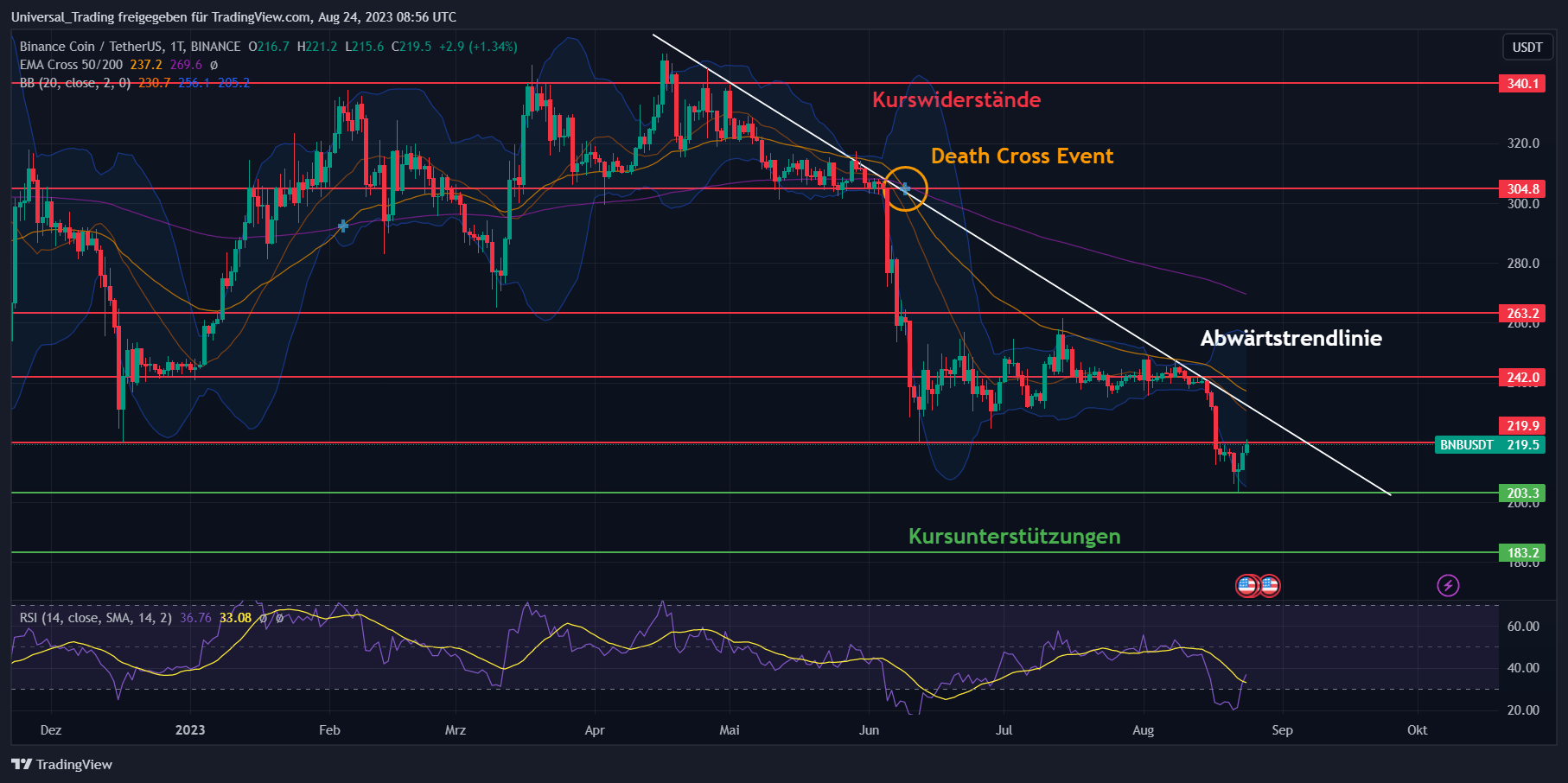1568x783 pixels.
Task: Select the 'Kurswiderstände' red label
Action: pos(956,99)
